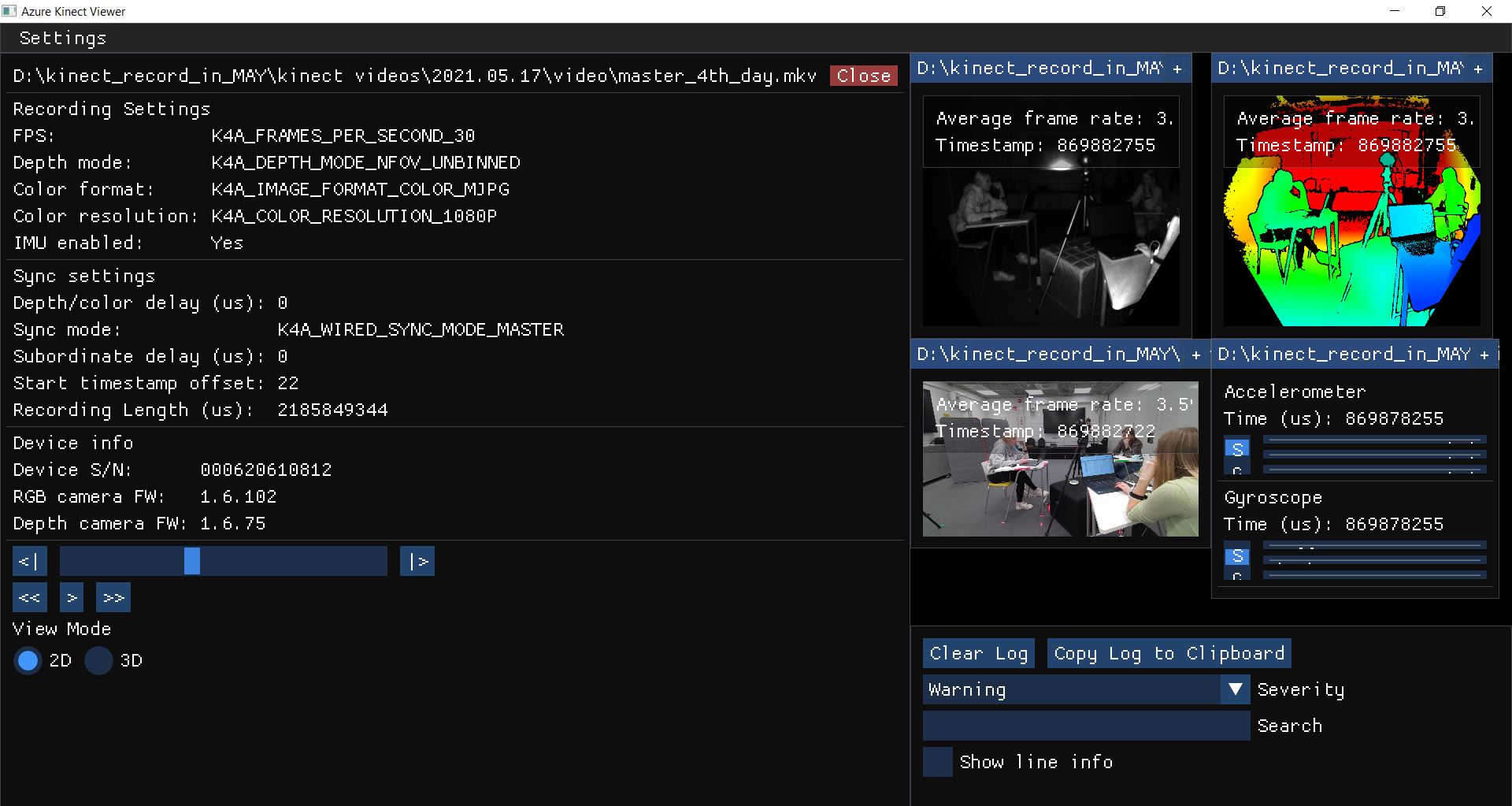Click the Gyroscope S axis button

(1237, 556)
